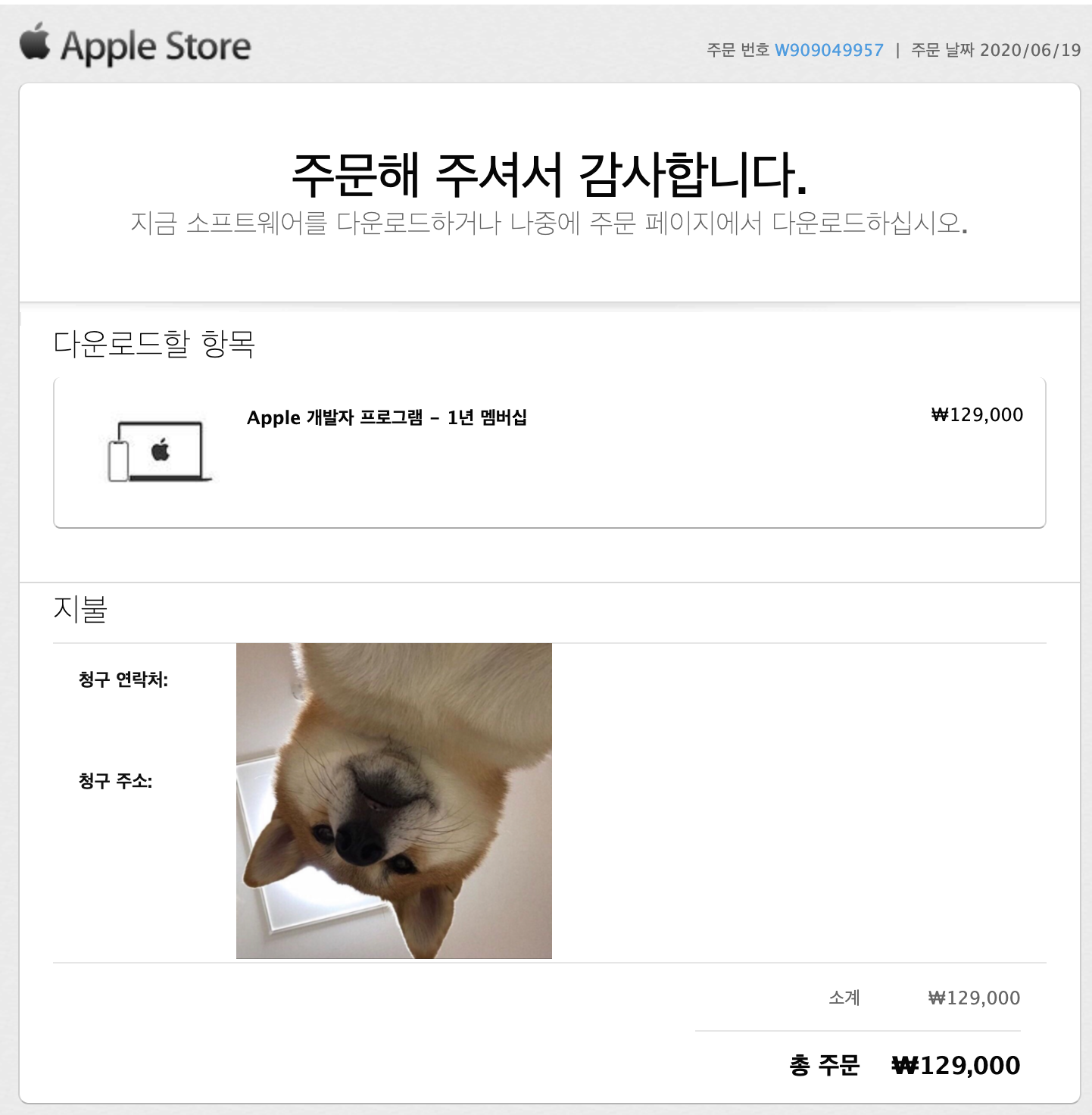The height and width of the screenshot is (1115, 1092).
Task: Click the 주문 번호 label text
Action: 738,50
